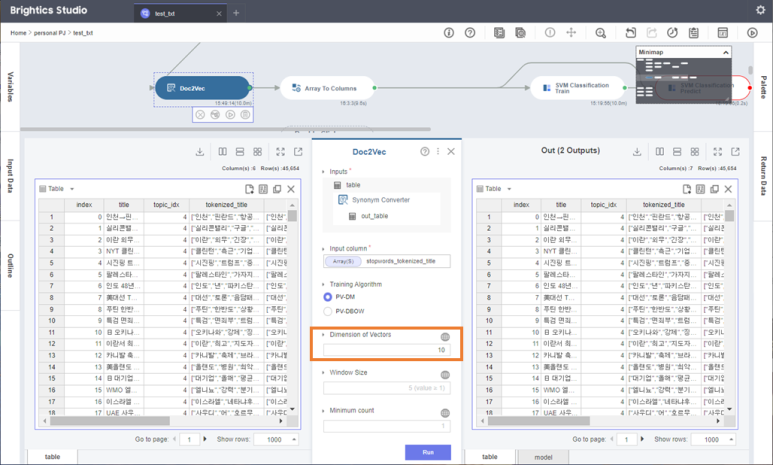This screenshot has height=465, width=773.
Task: Click the undo arrow icon in toolbar
Action: (x=631, y=33)
